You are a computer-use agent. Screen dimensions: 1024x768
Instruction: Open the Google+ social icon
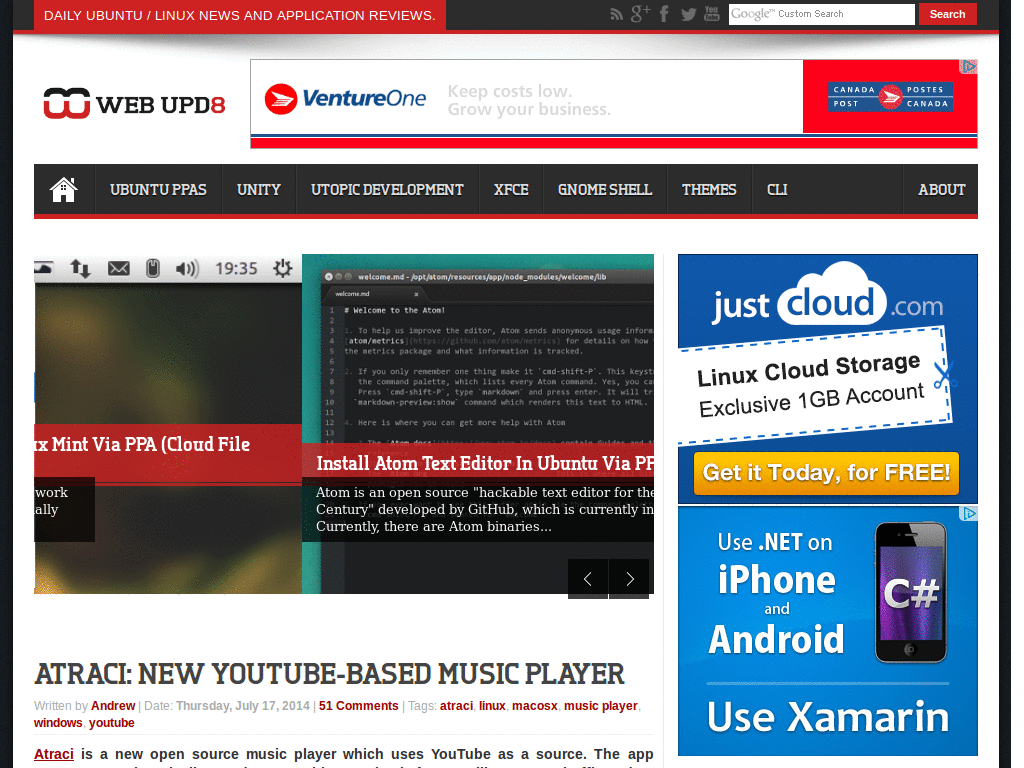click(x=641, y=14)
